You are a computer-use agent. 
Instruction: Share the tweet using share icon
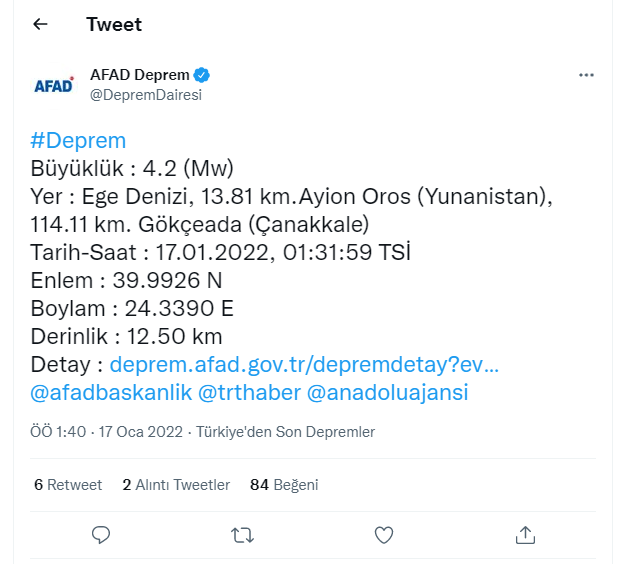point(525,535)
